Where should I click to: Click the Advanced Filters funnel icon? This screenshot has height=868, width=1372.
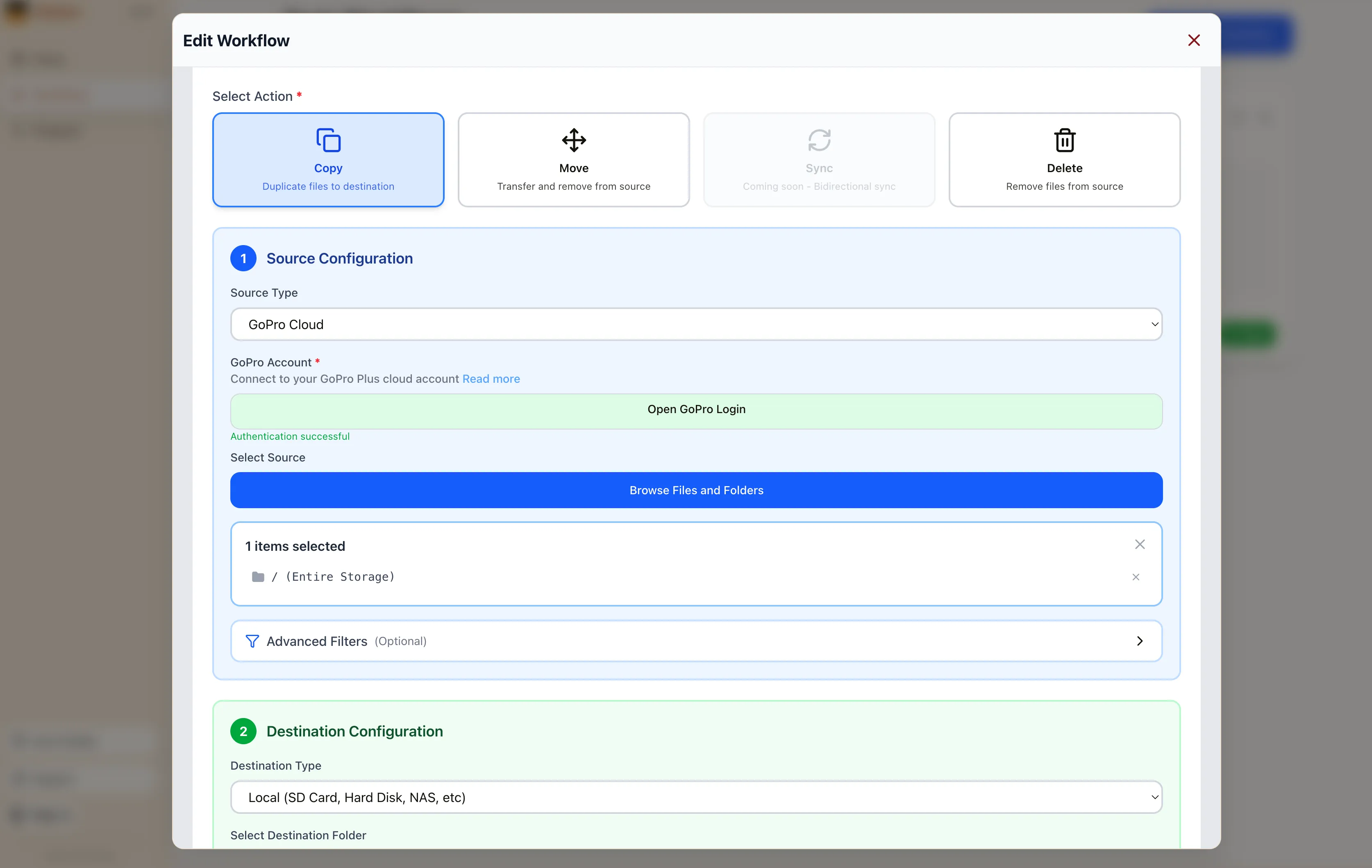click(x=252, y=641)
